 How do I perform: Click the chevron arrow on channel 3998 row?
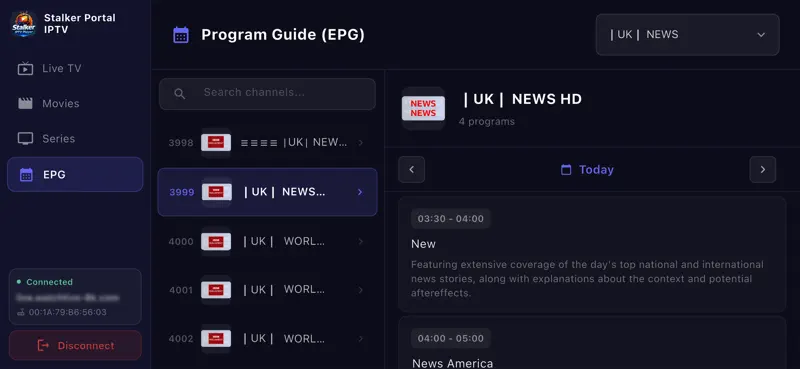pos(361,143)
